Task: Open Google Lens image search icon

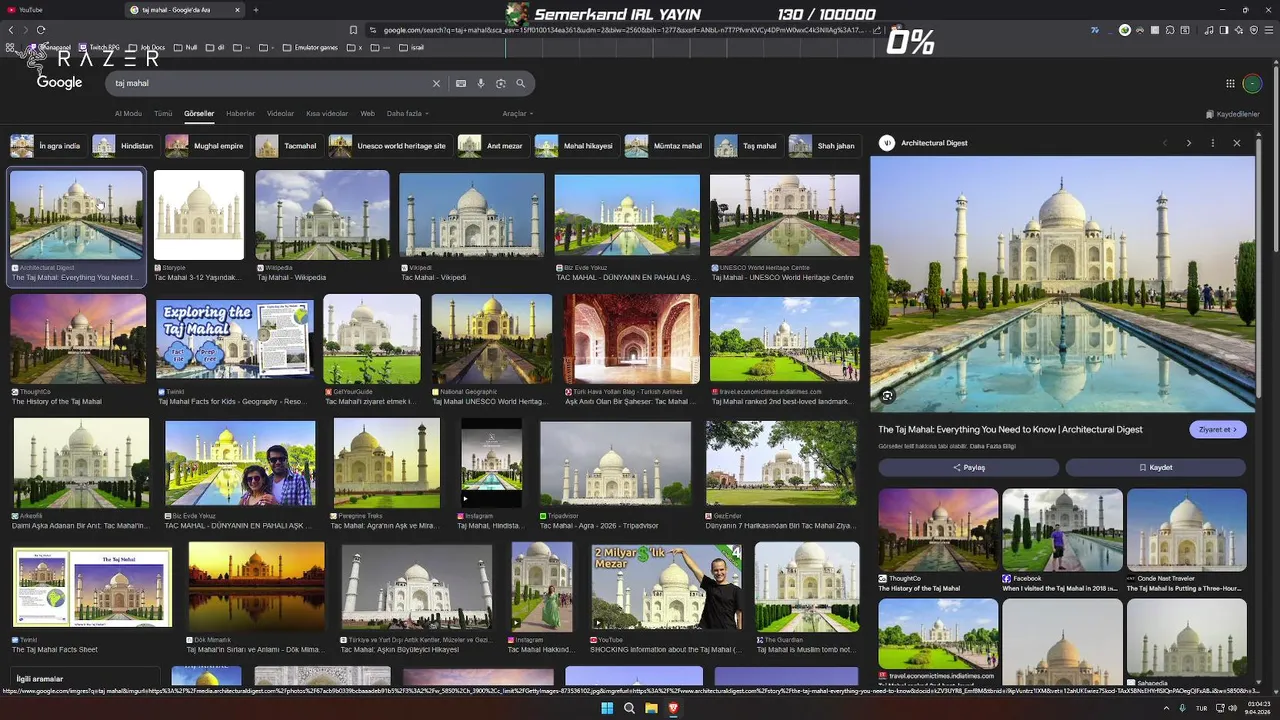Action: (x=501, y=84)
